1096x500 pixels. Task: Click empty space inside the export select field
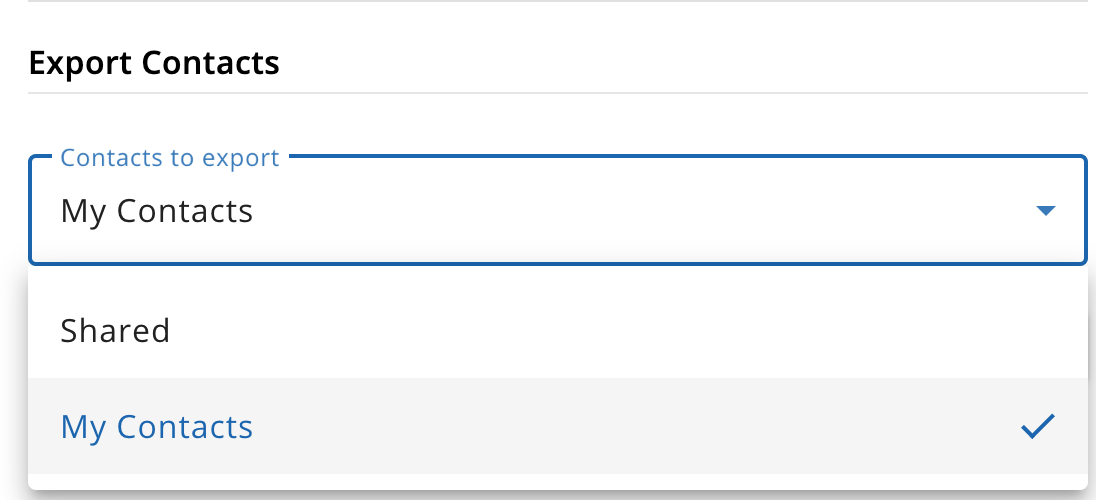coord(629,211)
